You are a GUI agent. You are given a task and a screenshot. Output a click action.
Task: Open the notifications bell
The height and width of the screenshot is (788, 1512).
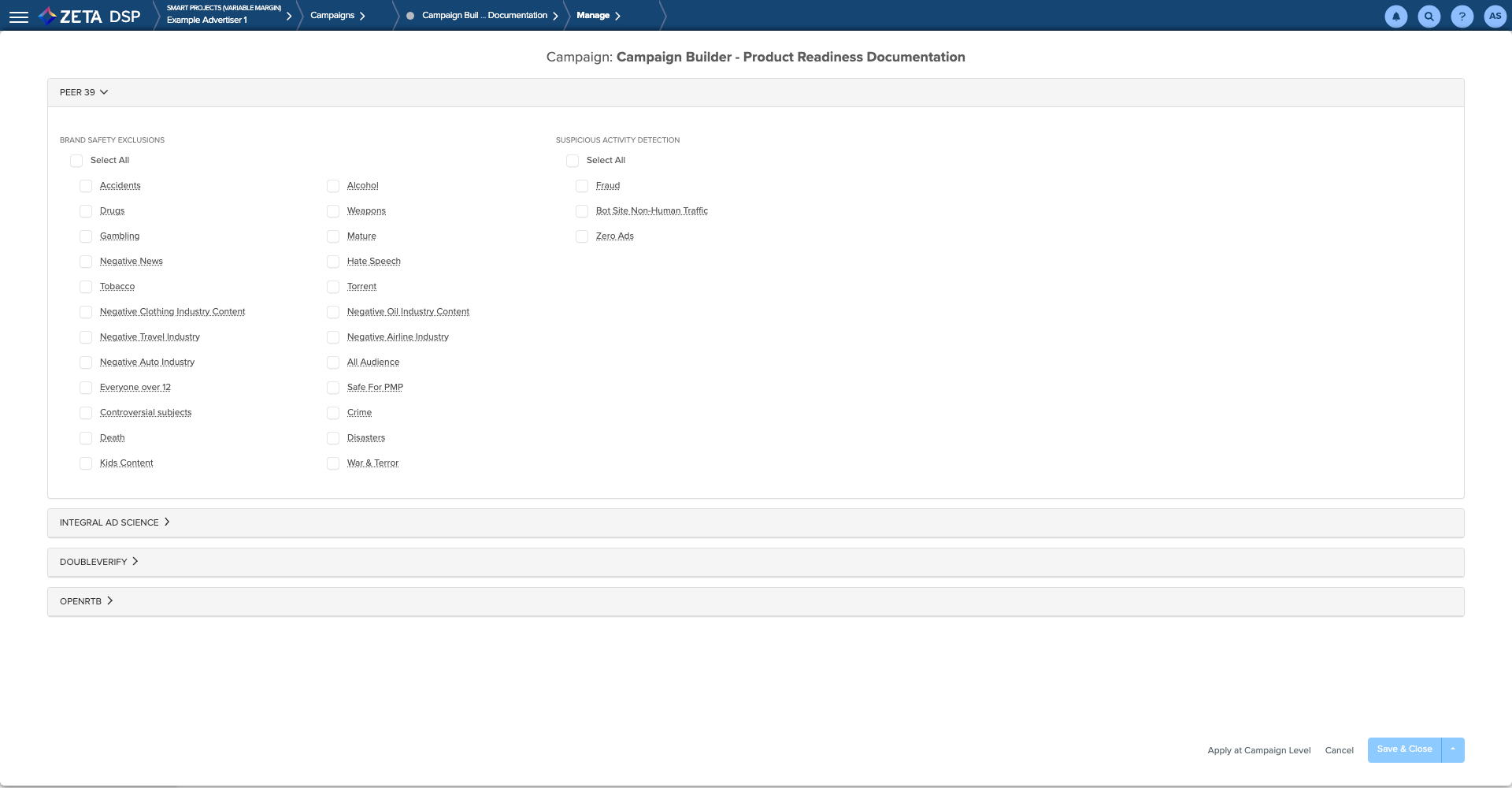[1395, 17]
